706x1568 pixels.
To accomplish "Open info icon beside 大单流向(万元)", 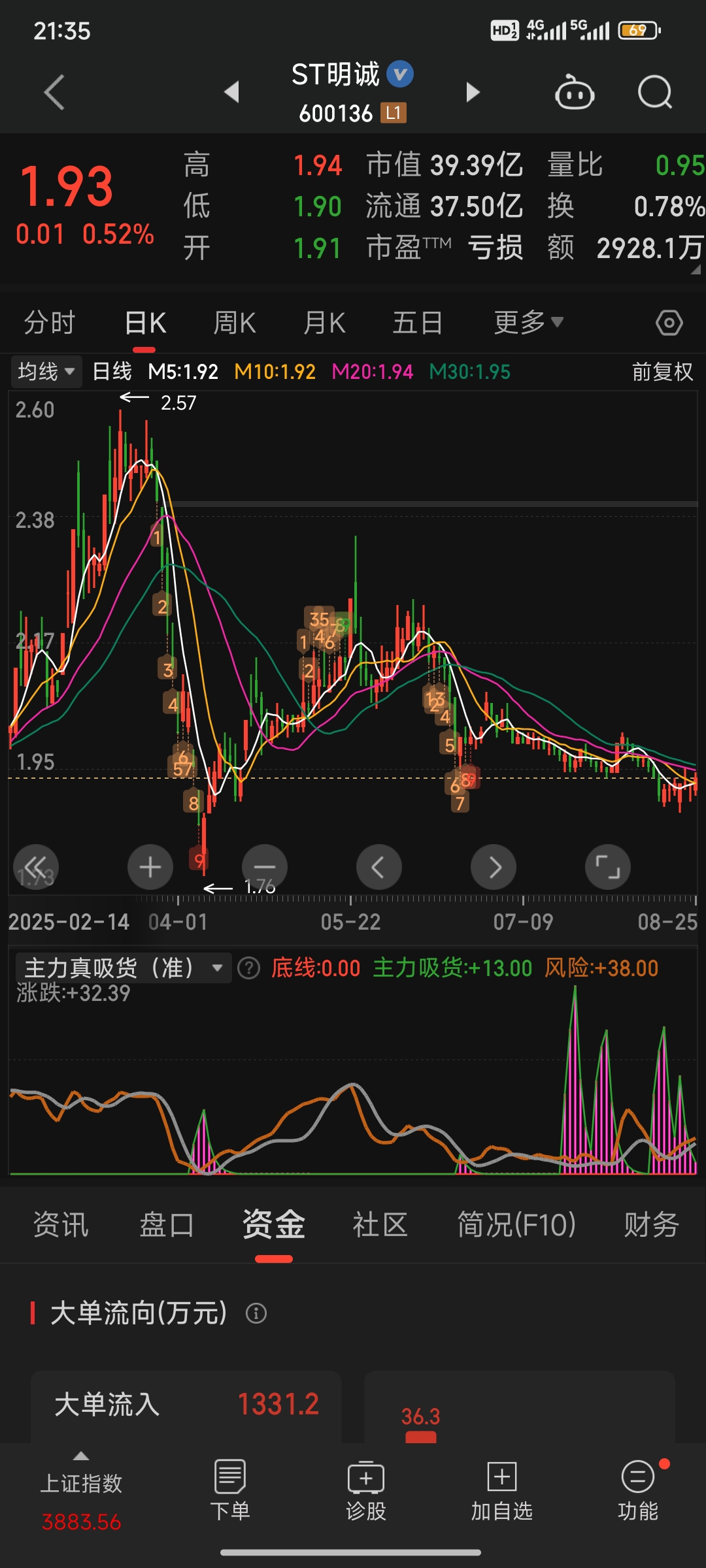I will (256, 1313).
